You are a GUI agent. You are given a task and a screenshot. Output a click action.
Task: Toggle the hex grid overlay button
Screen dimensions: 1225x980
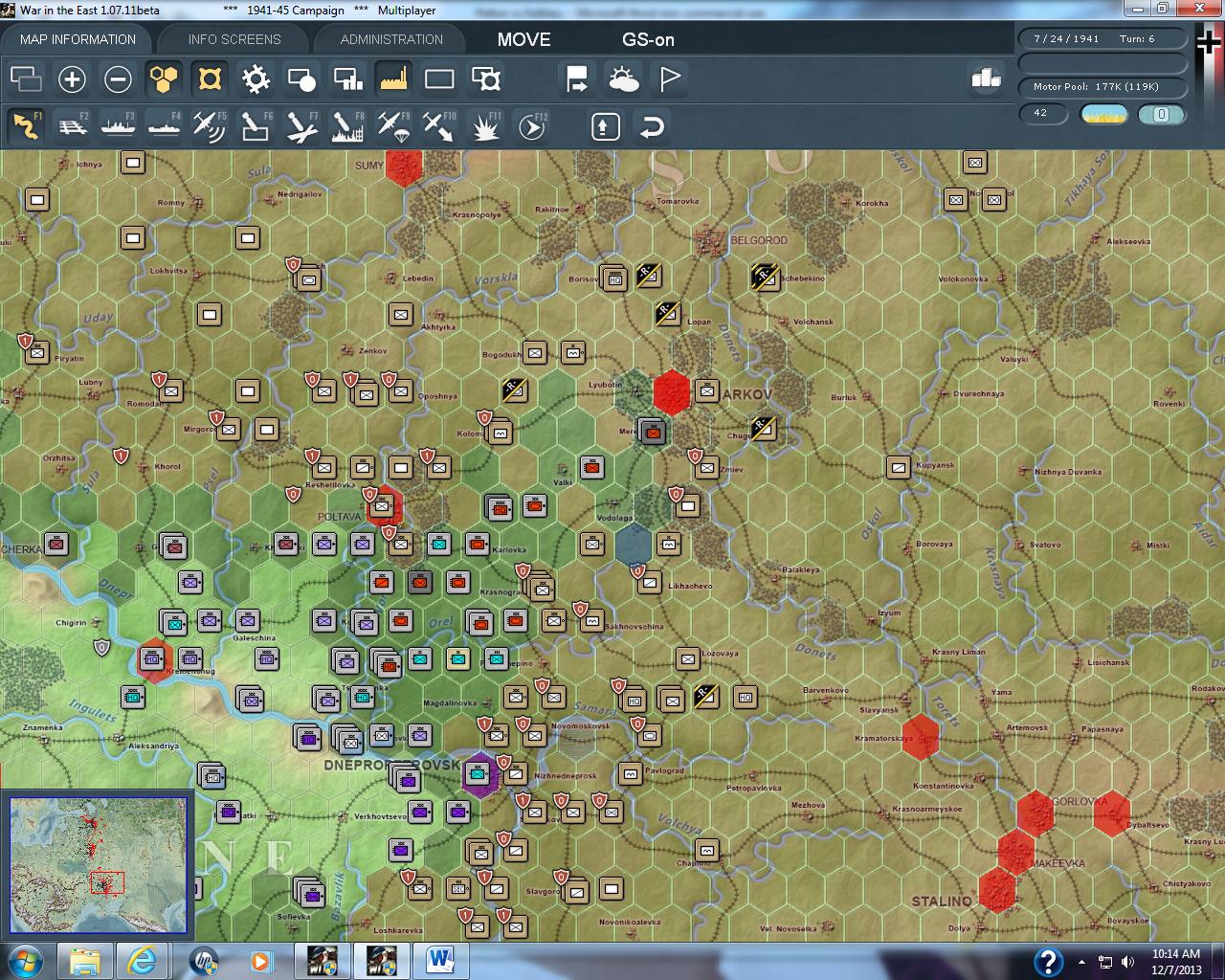point(164,78)
